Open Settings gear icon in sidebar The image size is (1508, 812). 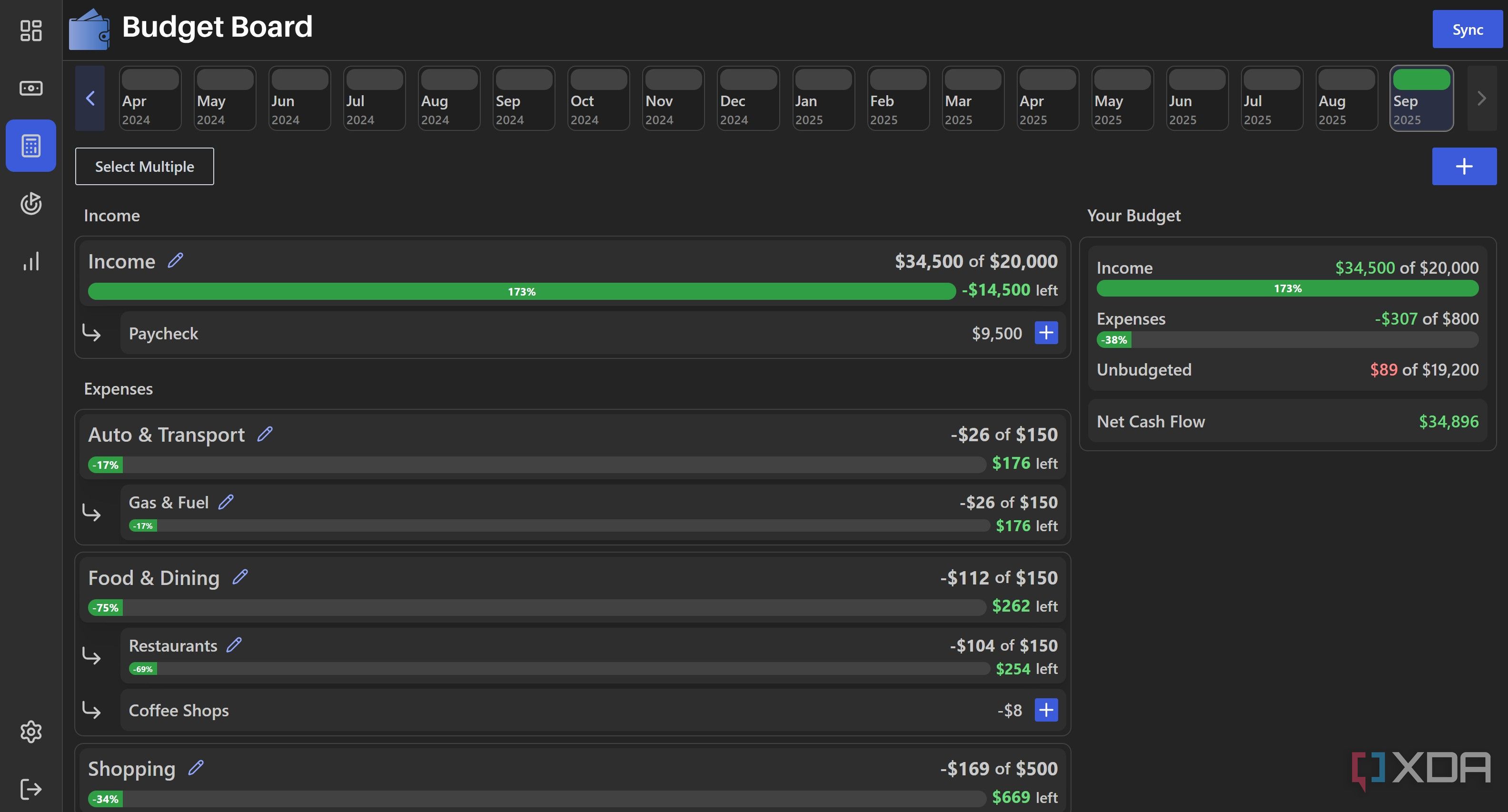(x=31, y=731)
